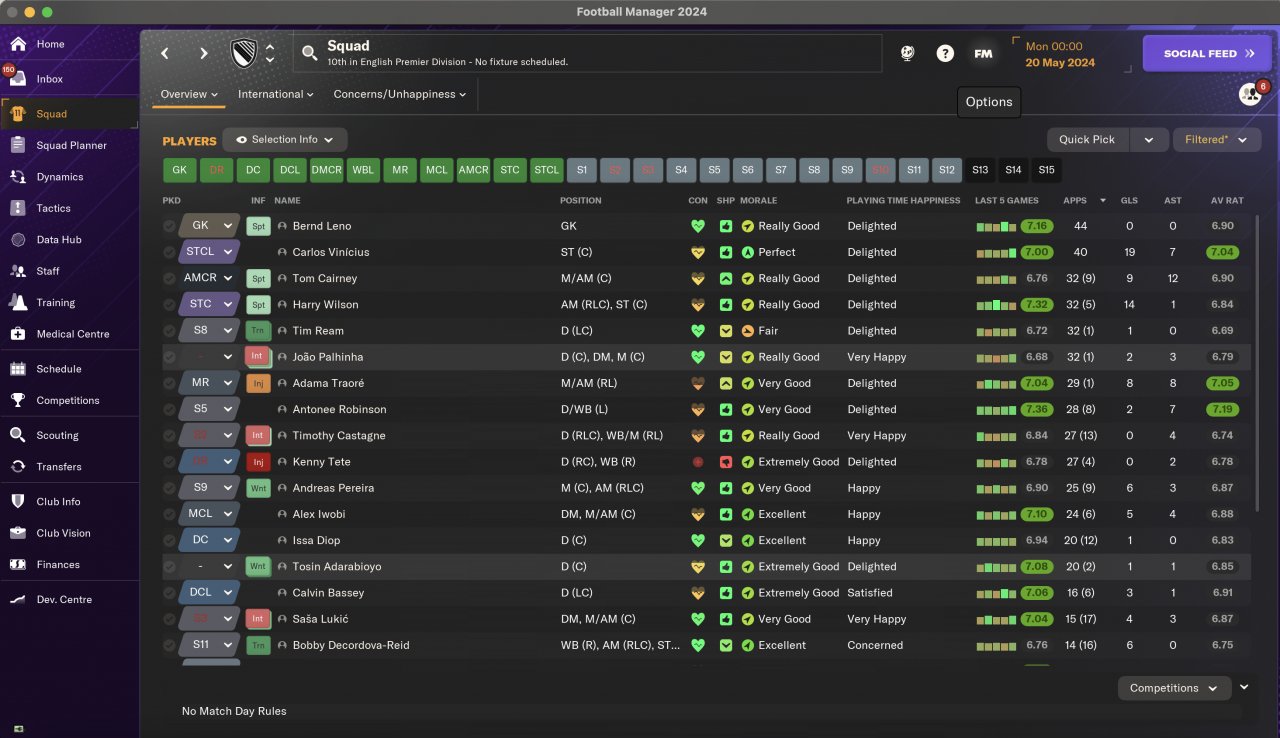Click the Squad Planner sidebar icon
Image resolution: width=1280 pixels, height=738 pixels.
click(18, 145)
